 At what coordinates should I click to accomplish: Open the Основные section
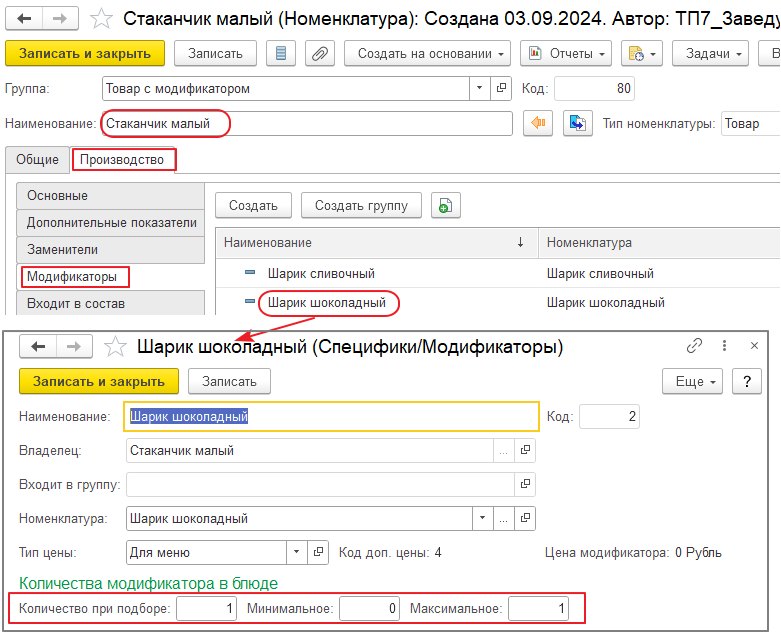click(x=111, y=196)
